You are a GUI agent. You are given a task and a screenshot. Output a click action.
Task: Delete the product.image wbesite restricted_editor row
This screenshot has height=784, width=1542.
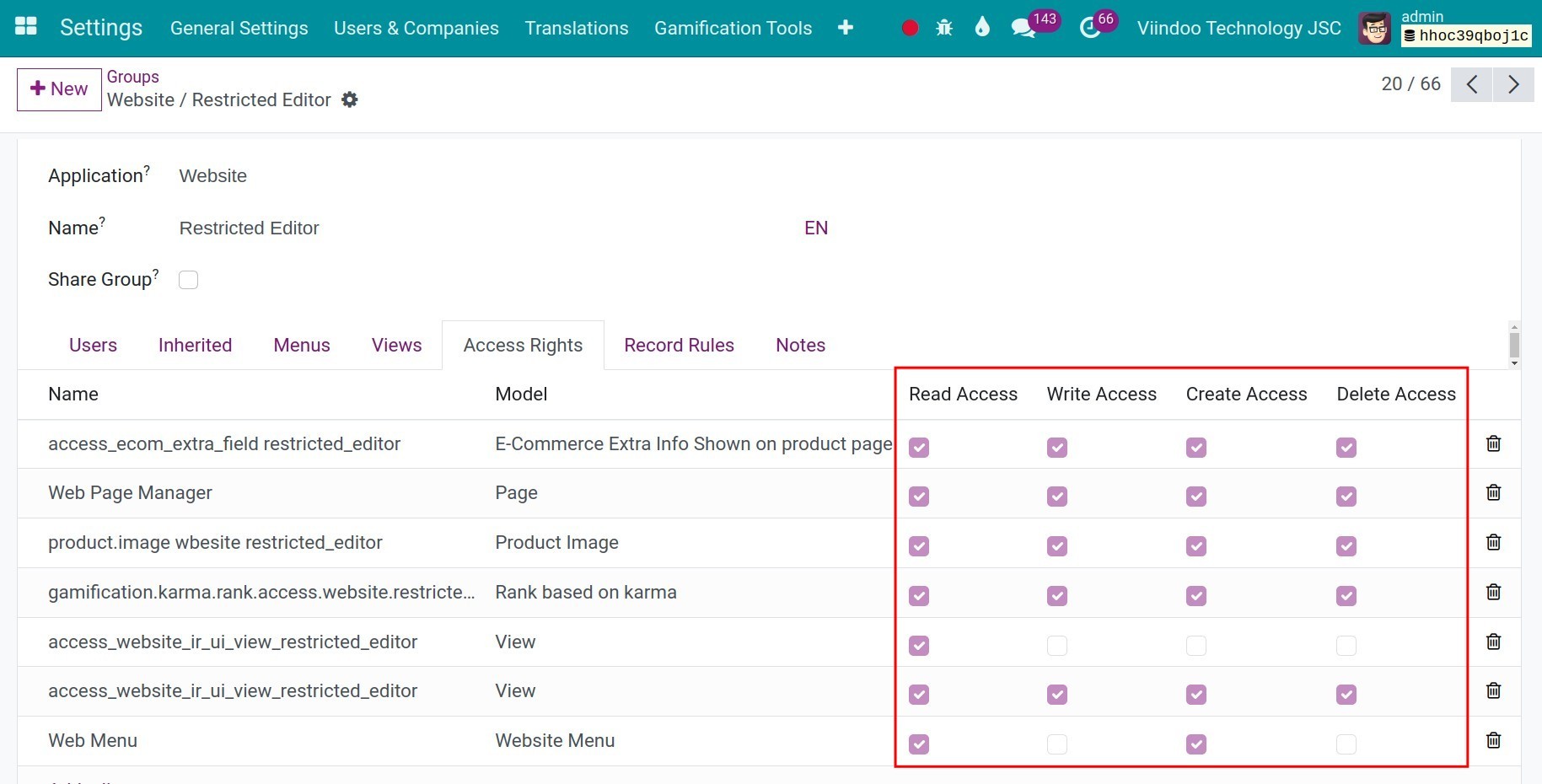coord(1493,542)
